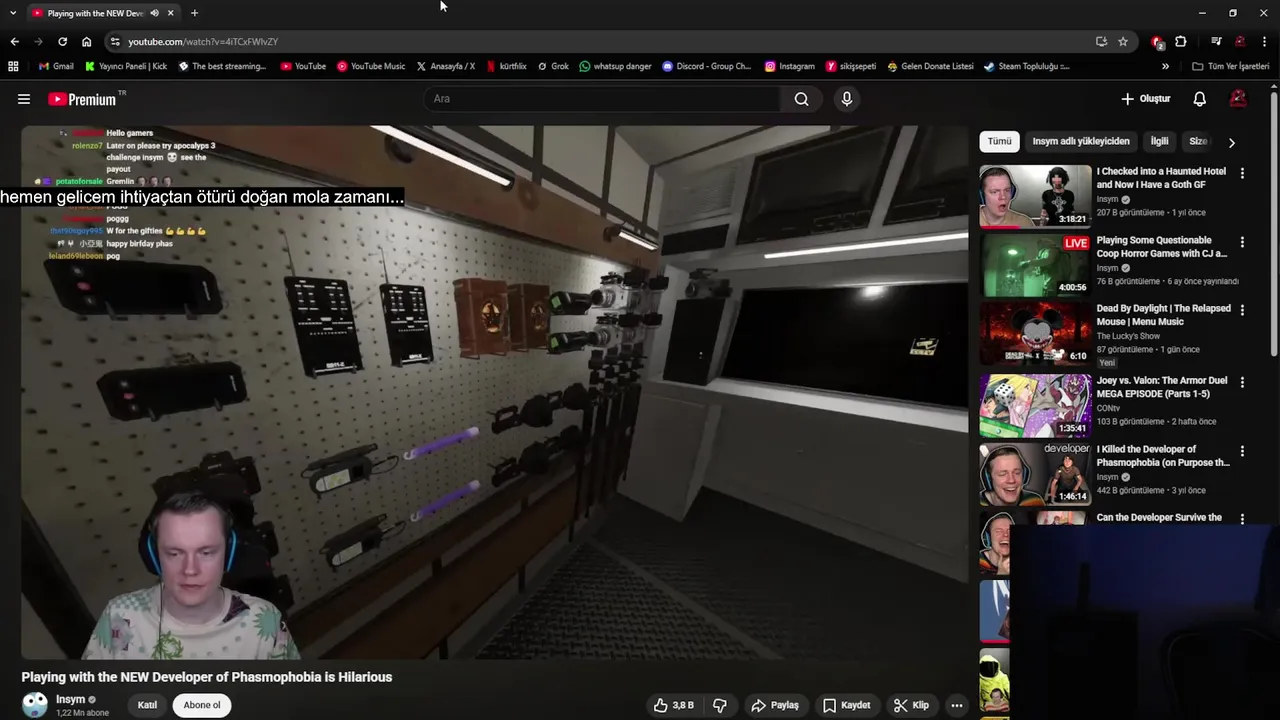Open the YouTube hamburger guide menu
1280x720 pixels.
click(24, 99)
